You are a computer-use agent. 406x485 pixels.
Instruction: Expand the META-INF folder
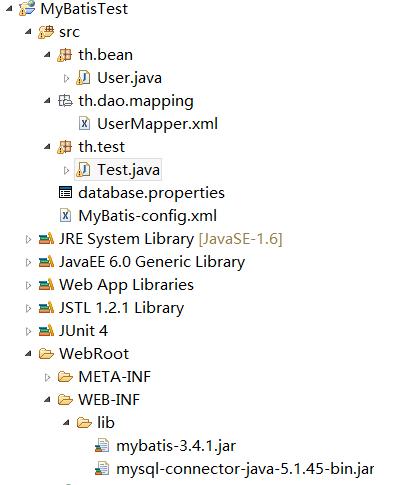pyautogui.click(x=47, y=377)
